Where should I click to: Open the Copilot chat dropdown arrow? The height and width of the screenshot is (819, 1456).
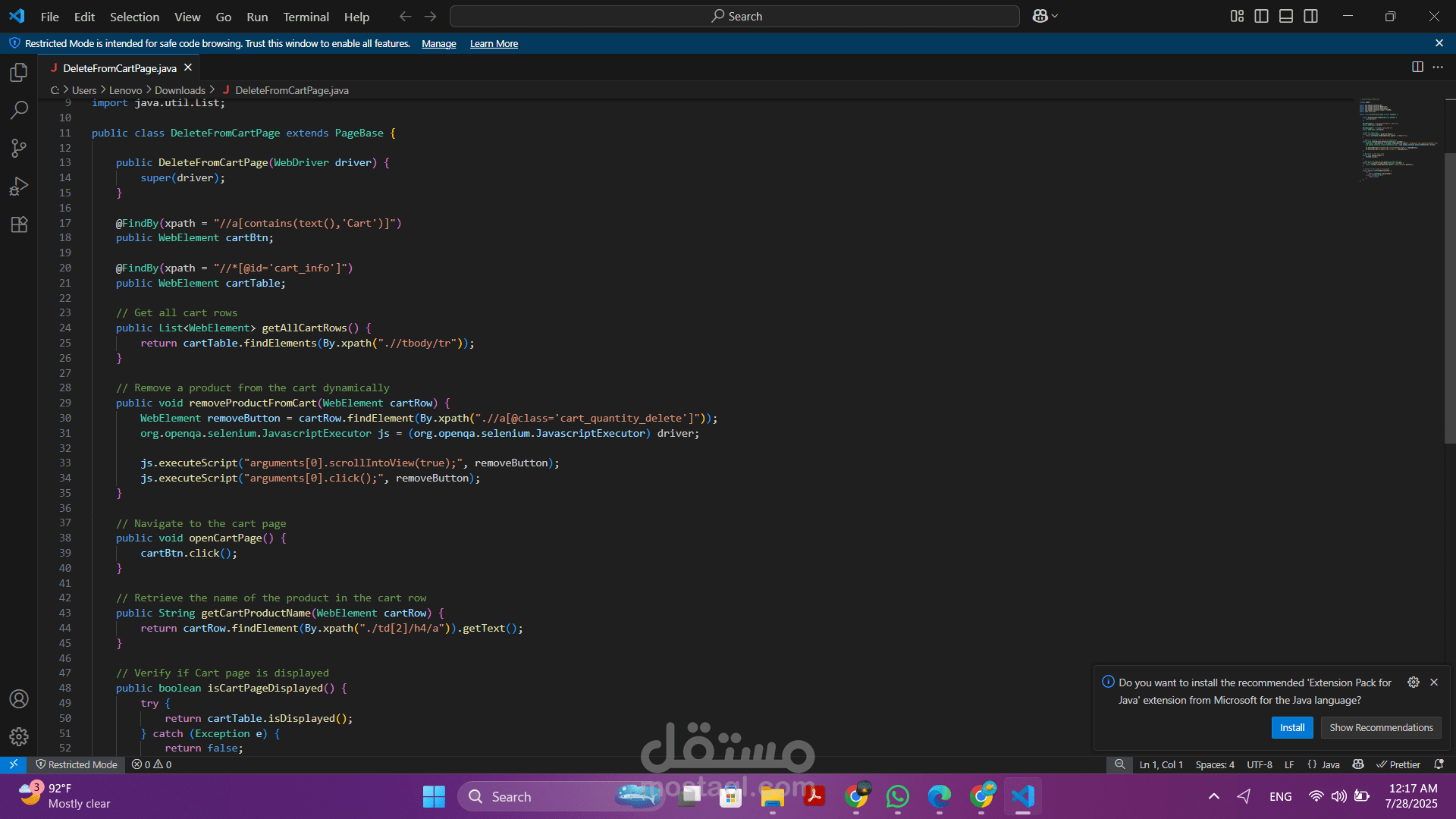[x=1055, y=16]
